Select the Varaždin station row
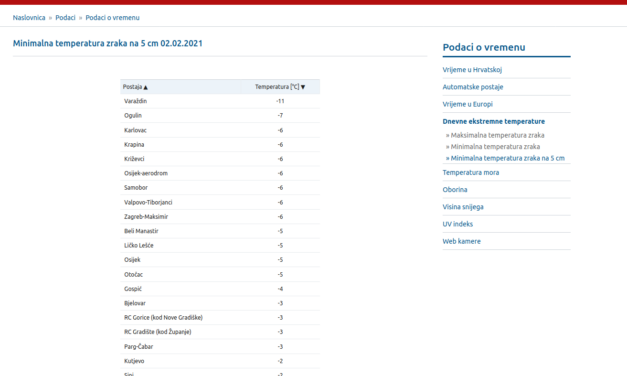Screen dimensions: 627x376 tap(220, 101)
